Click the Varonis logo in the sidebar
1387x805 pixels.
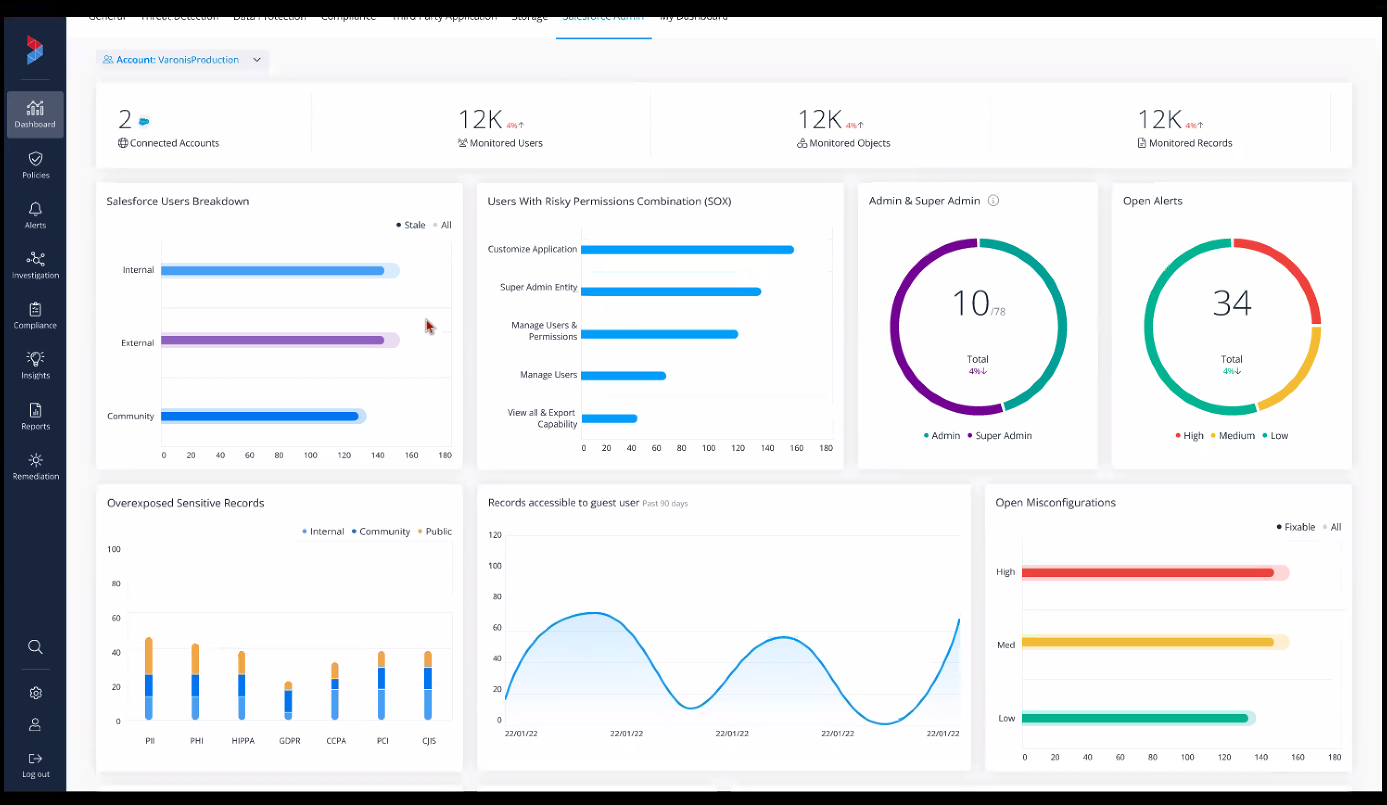[35, 49]
